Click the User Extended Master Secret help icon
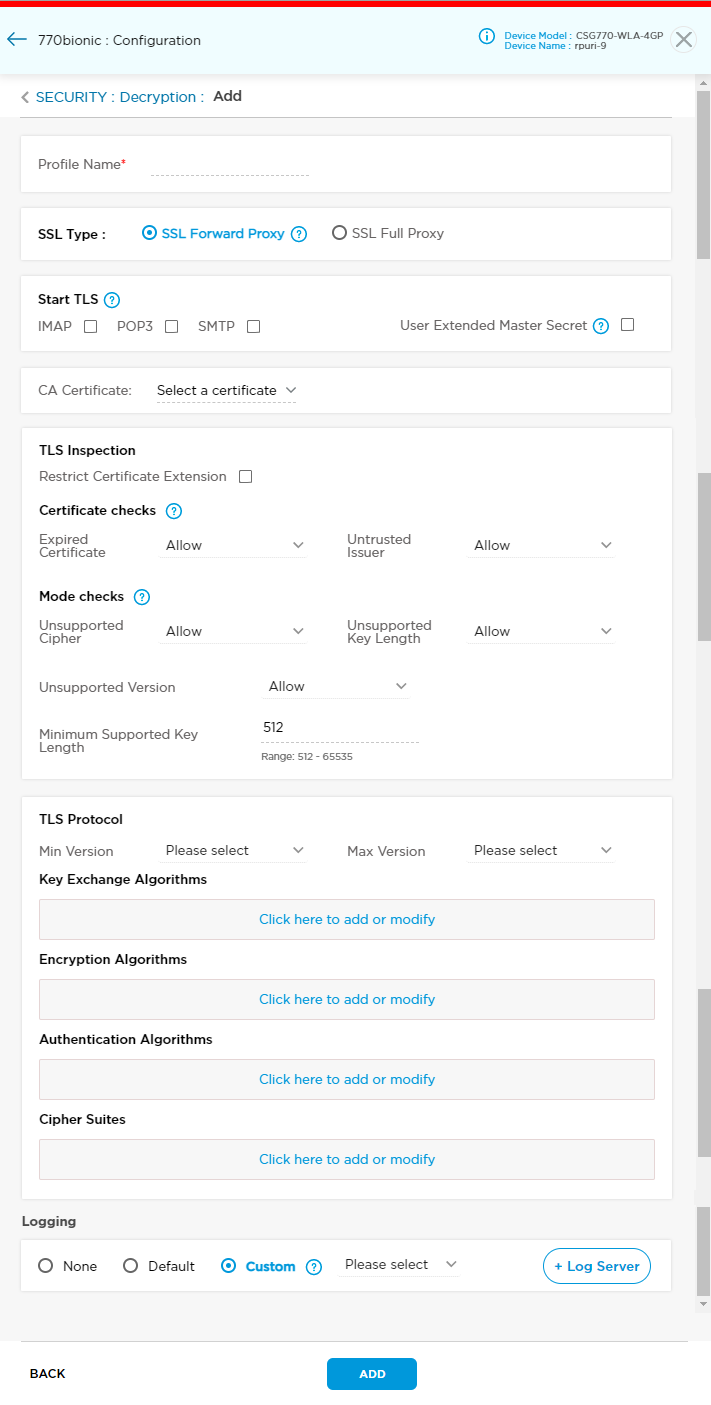 pyautogui.click(x=601, y=326)
